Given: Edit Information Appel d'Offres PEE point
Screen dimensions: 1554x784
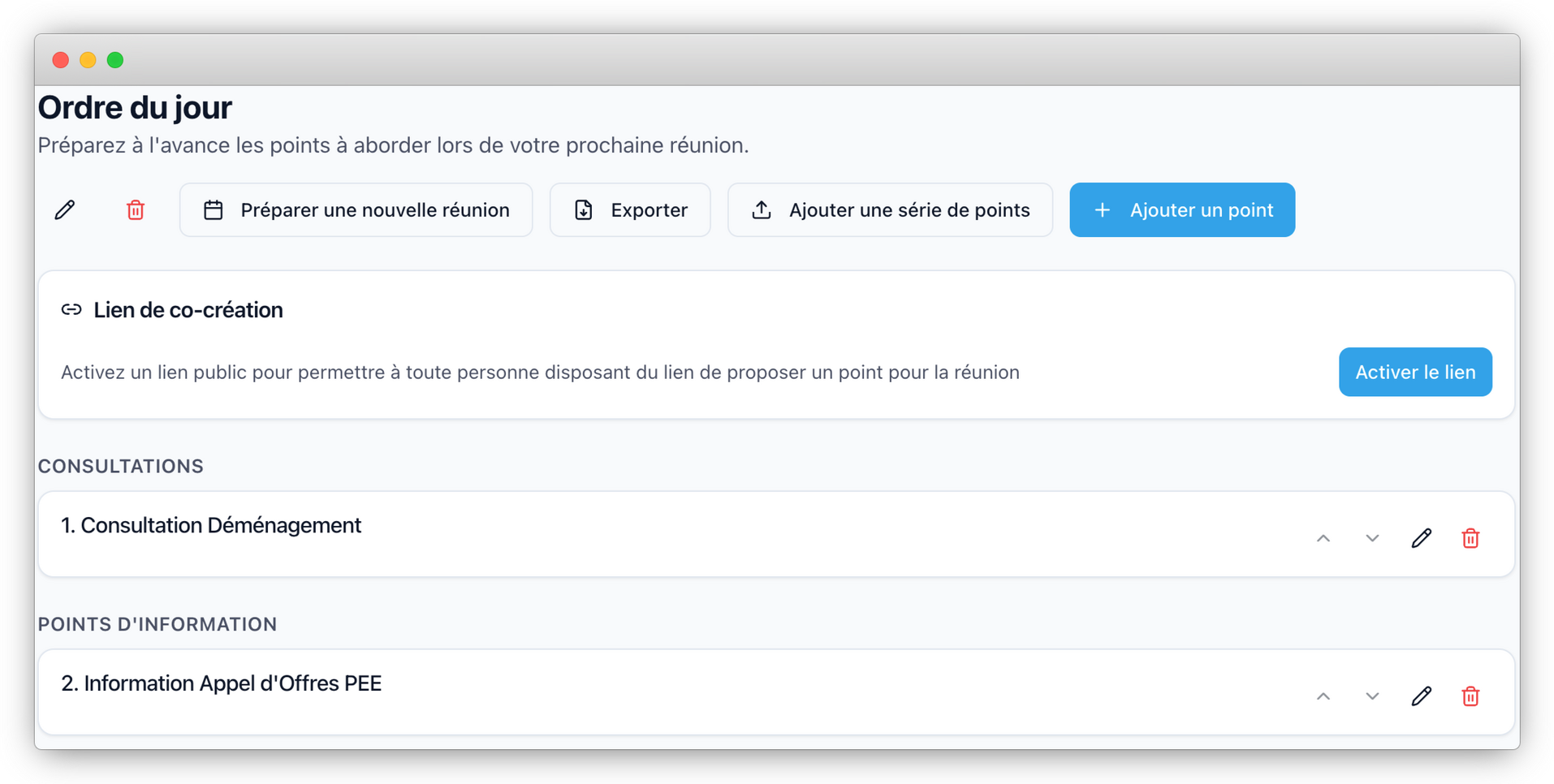Looking at the screenshot, I should tap(1421, 696).
